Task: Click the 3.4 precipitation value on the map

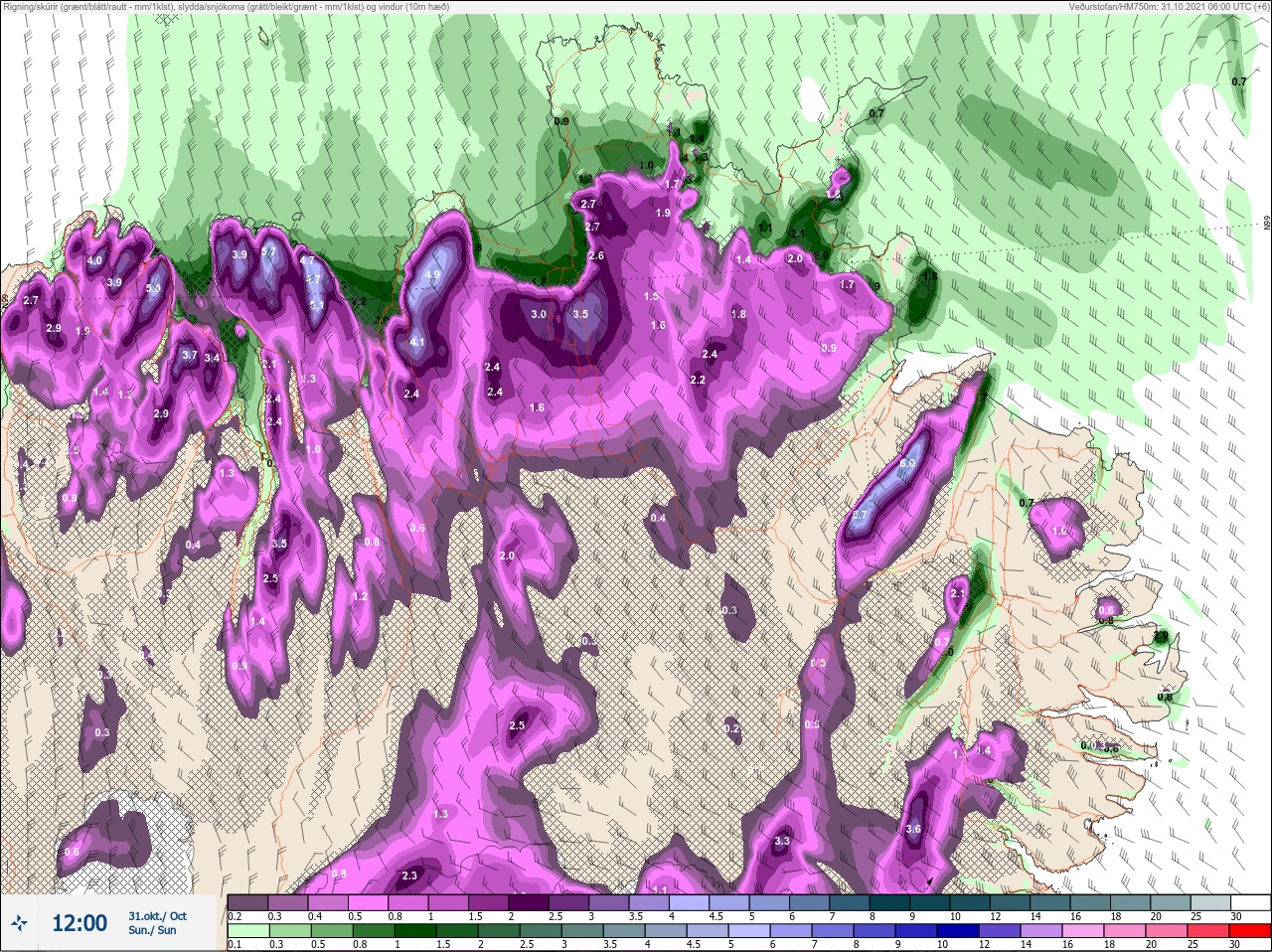Action: (x=211, y=358)
